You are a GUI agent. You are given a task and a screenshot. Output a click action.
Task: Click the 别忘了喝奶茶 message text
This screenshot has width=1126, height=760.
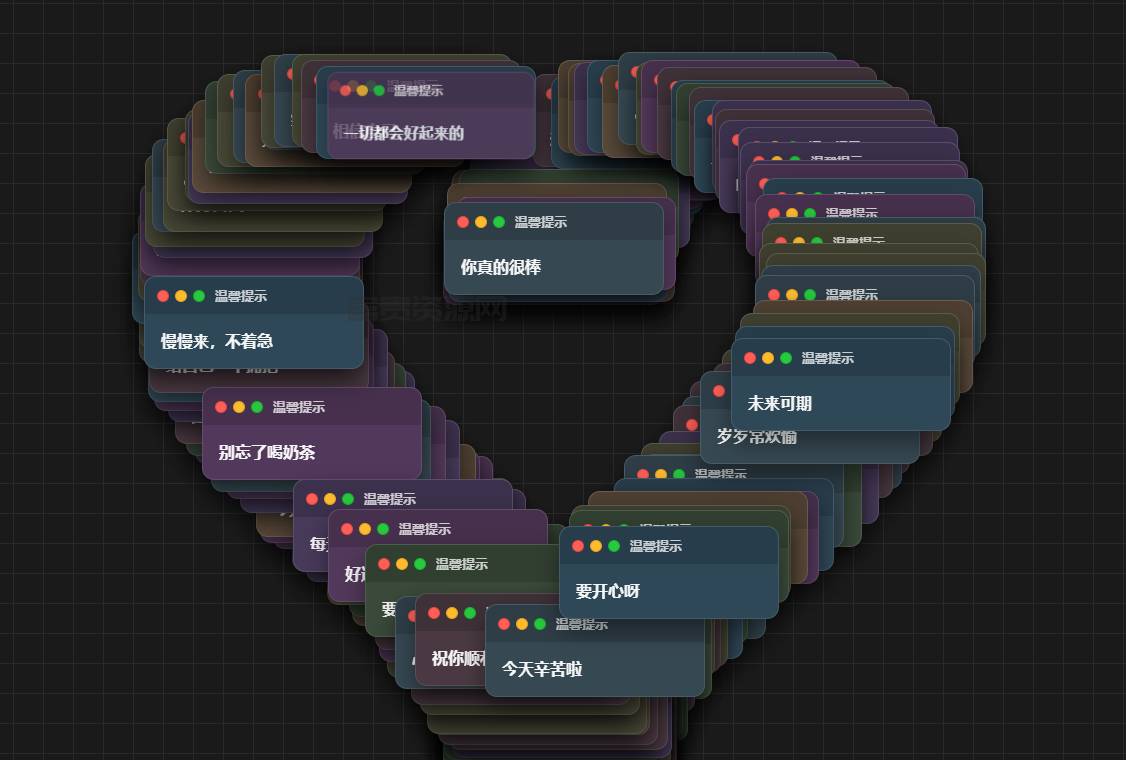point(267,453)
